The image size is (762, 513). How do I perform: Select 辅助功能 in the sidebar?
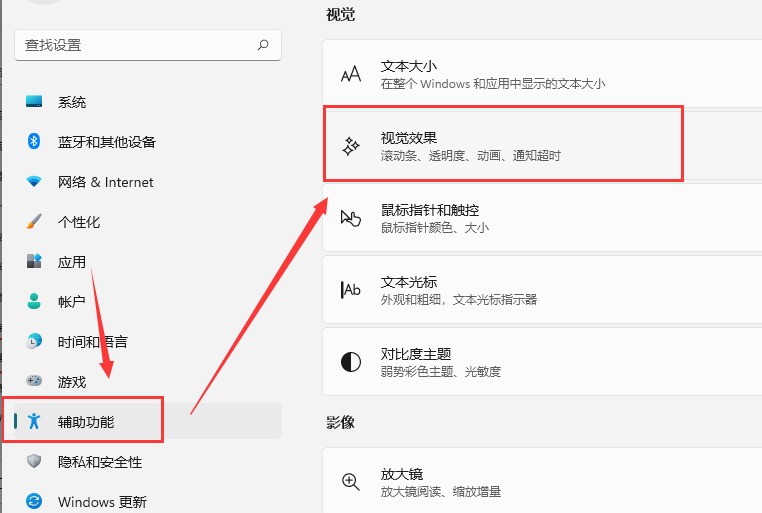tap(148, 421)
